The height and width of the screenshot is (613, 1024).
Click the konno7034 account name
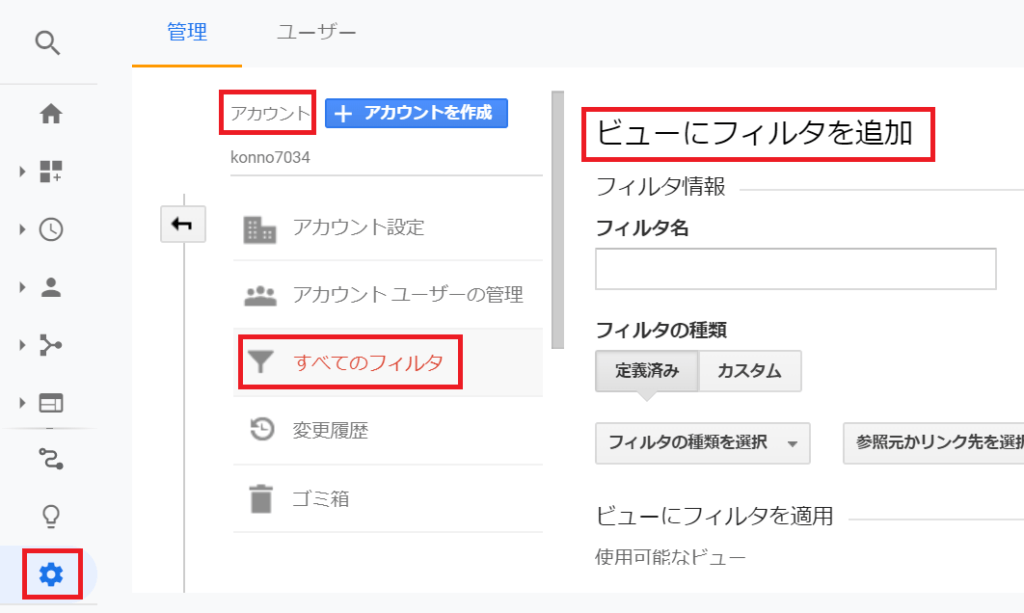click(x=270, y=157)
